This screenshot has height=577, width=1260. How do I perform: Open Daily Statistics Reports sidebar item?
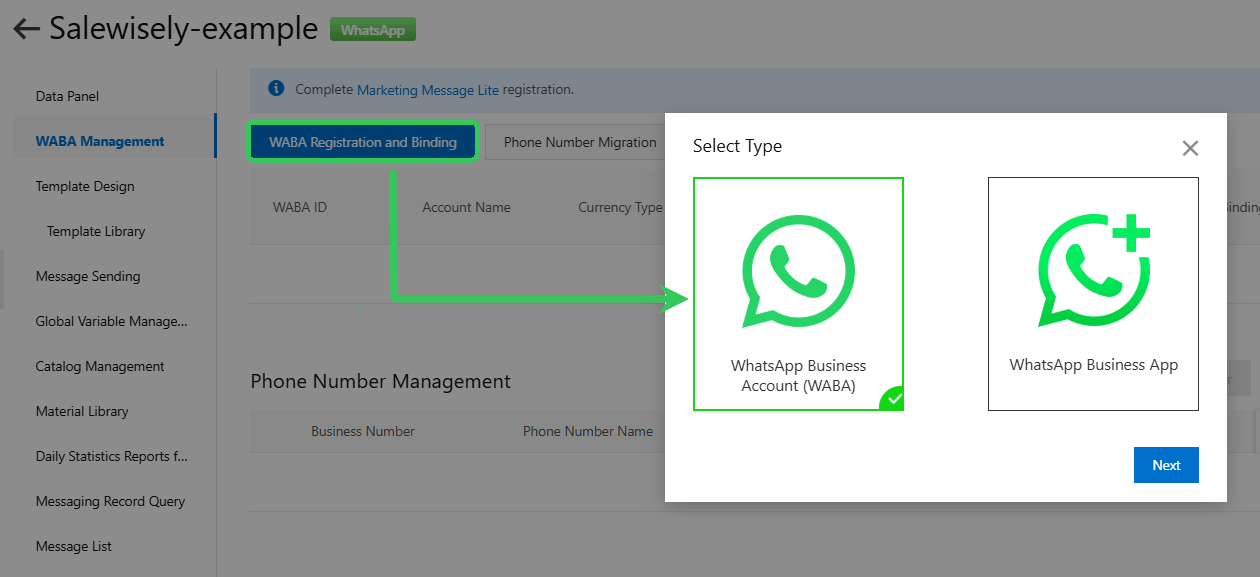[x=111, y=456]
